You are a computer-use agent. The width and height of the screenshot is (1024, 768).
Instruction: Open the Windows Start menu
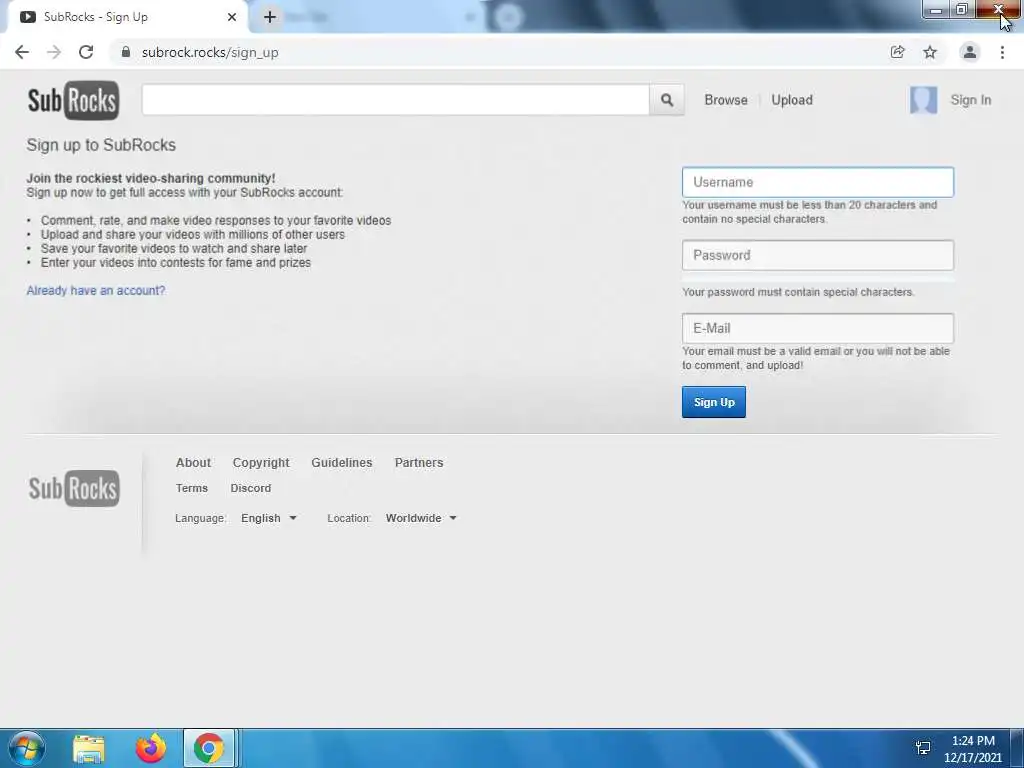[x=27, y=748]
